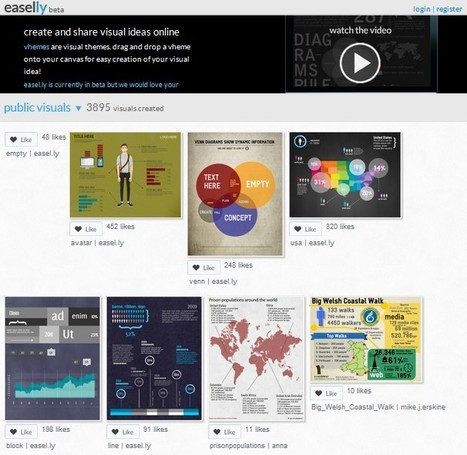Click the 'empty | easel.ly' caption
Screen dimensions: 467x455
(x=33, y=154)
